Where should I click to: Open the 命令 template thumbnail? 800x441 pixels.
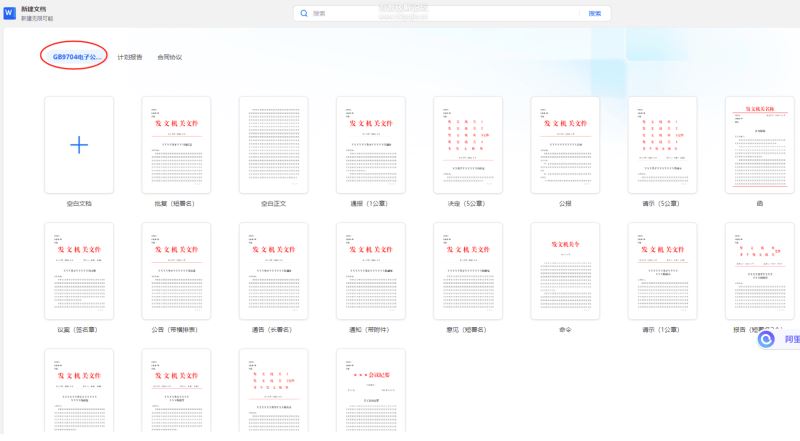[x=565, y=270]
